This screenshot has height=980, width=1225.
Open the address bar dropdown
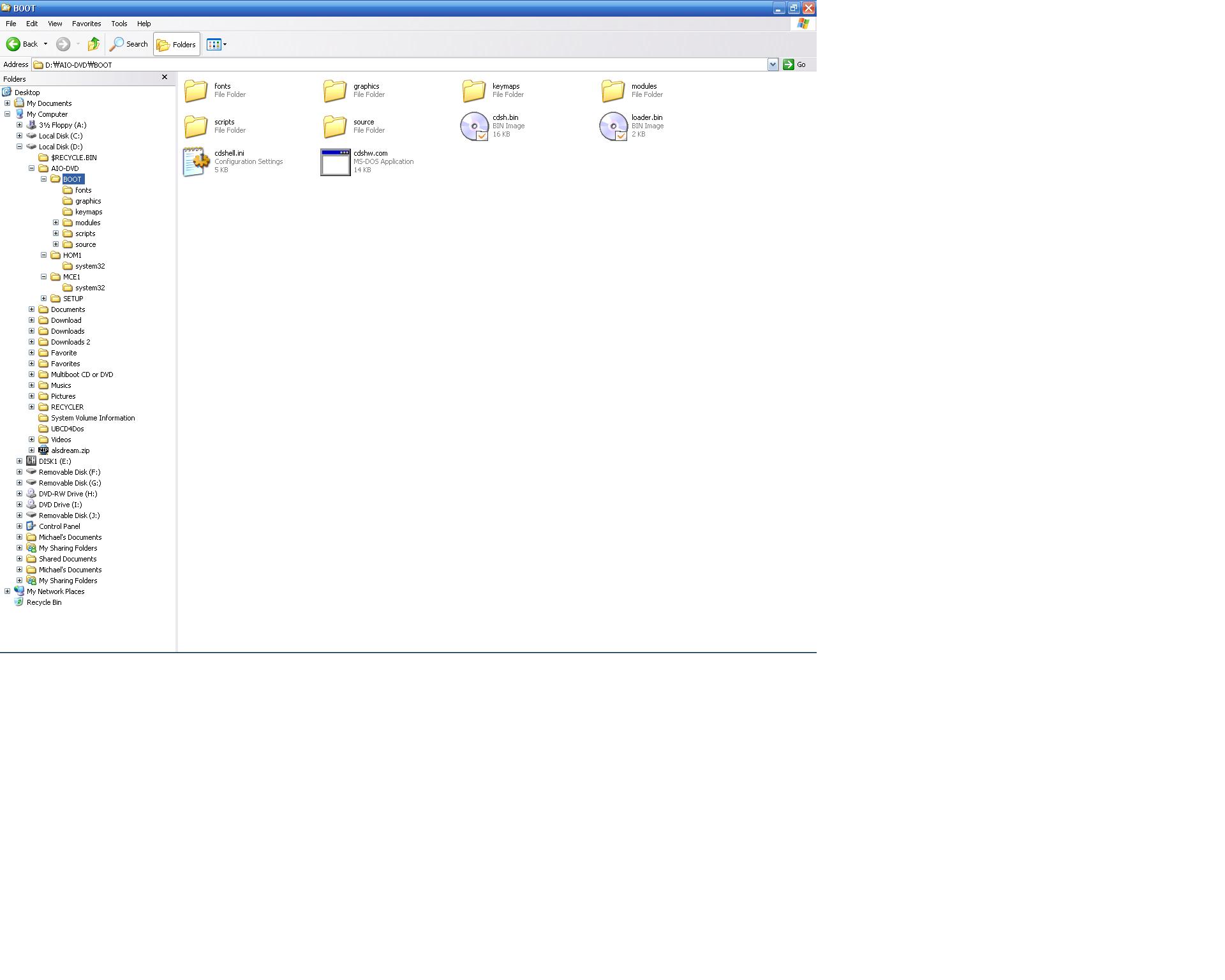[773, 64]
